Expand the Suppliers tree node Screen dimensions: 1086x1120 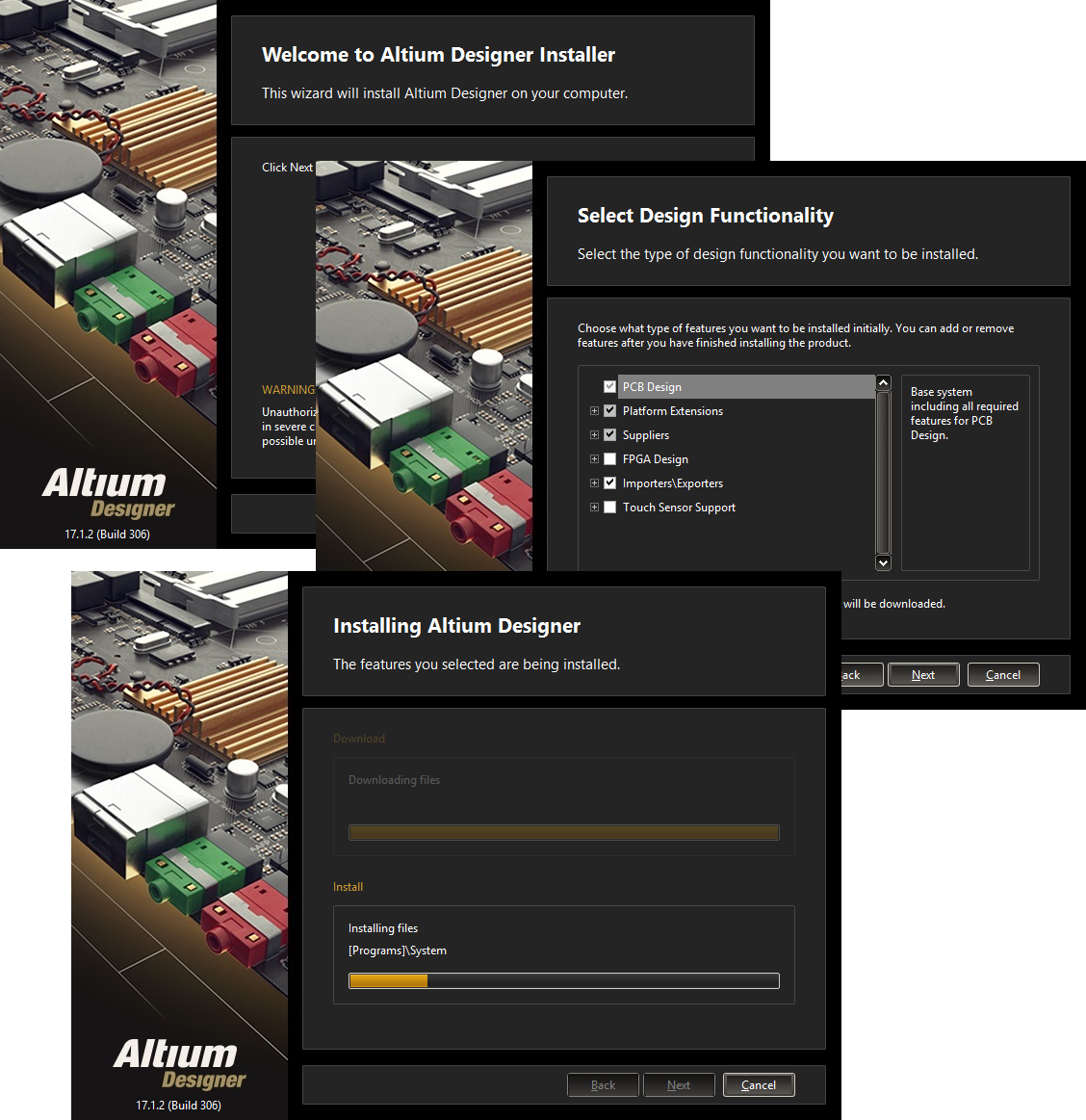594,435
